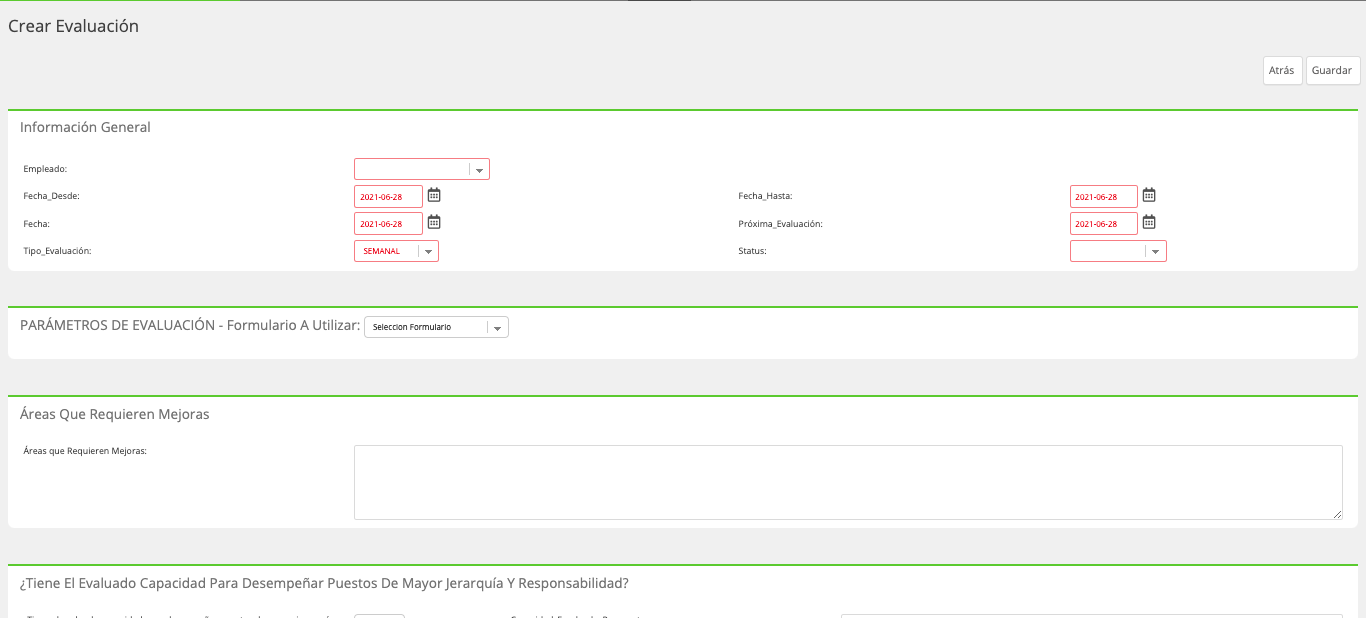Expand the Status dropdown
1366x618 pixels.
[1118, 251]
